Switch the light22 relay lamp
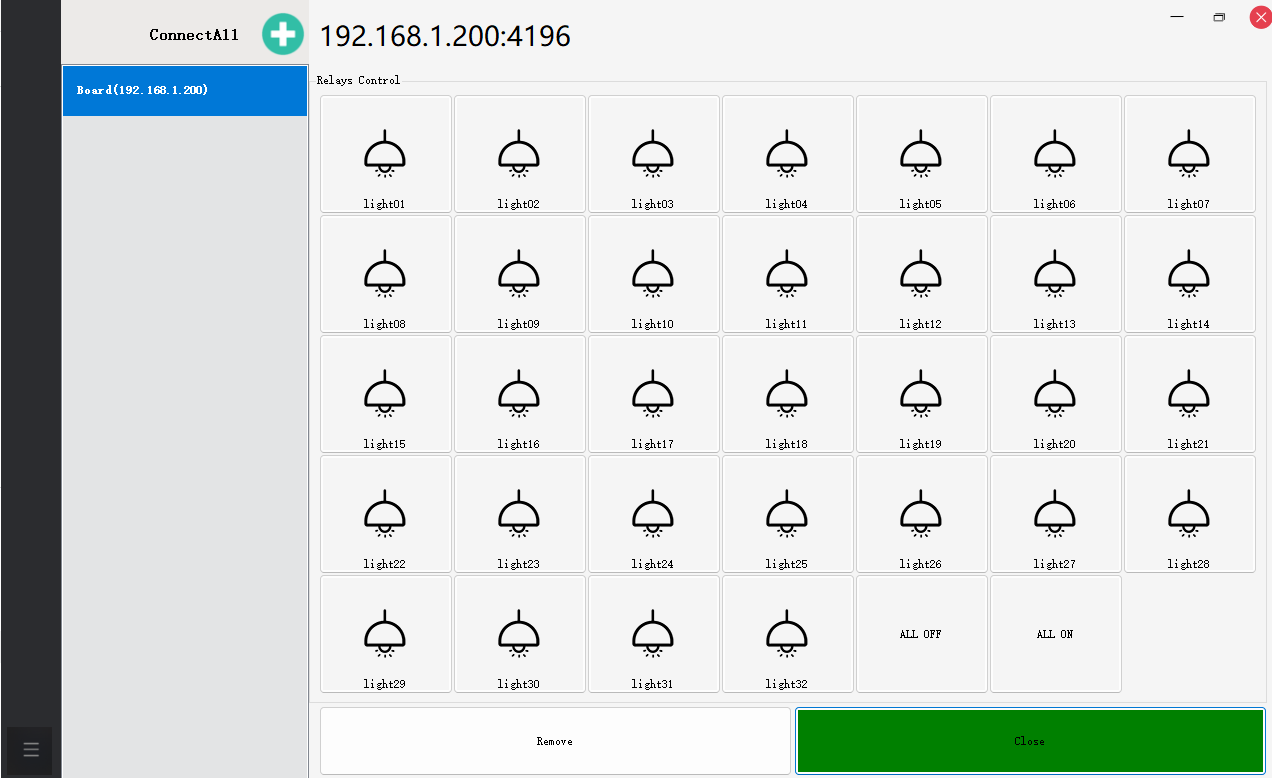The image size is (1272, 778). 385,514
